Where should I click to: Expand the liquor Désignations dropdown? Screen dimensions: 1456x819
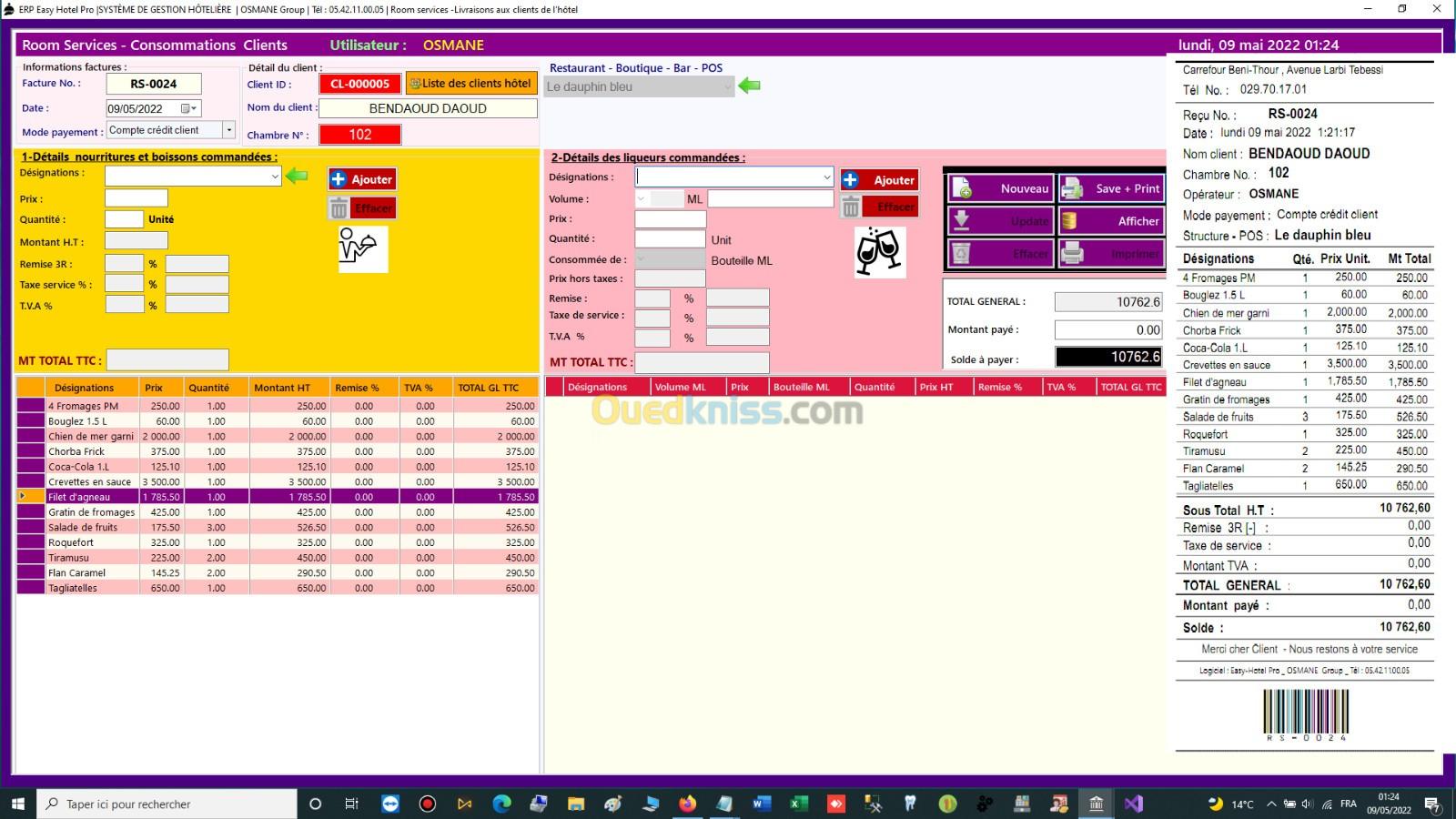[826, 177]
